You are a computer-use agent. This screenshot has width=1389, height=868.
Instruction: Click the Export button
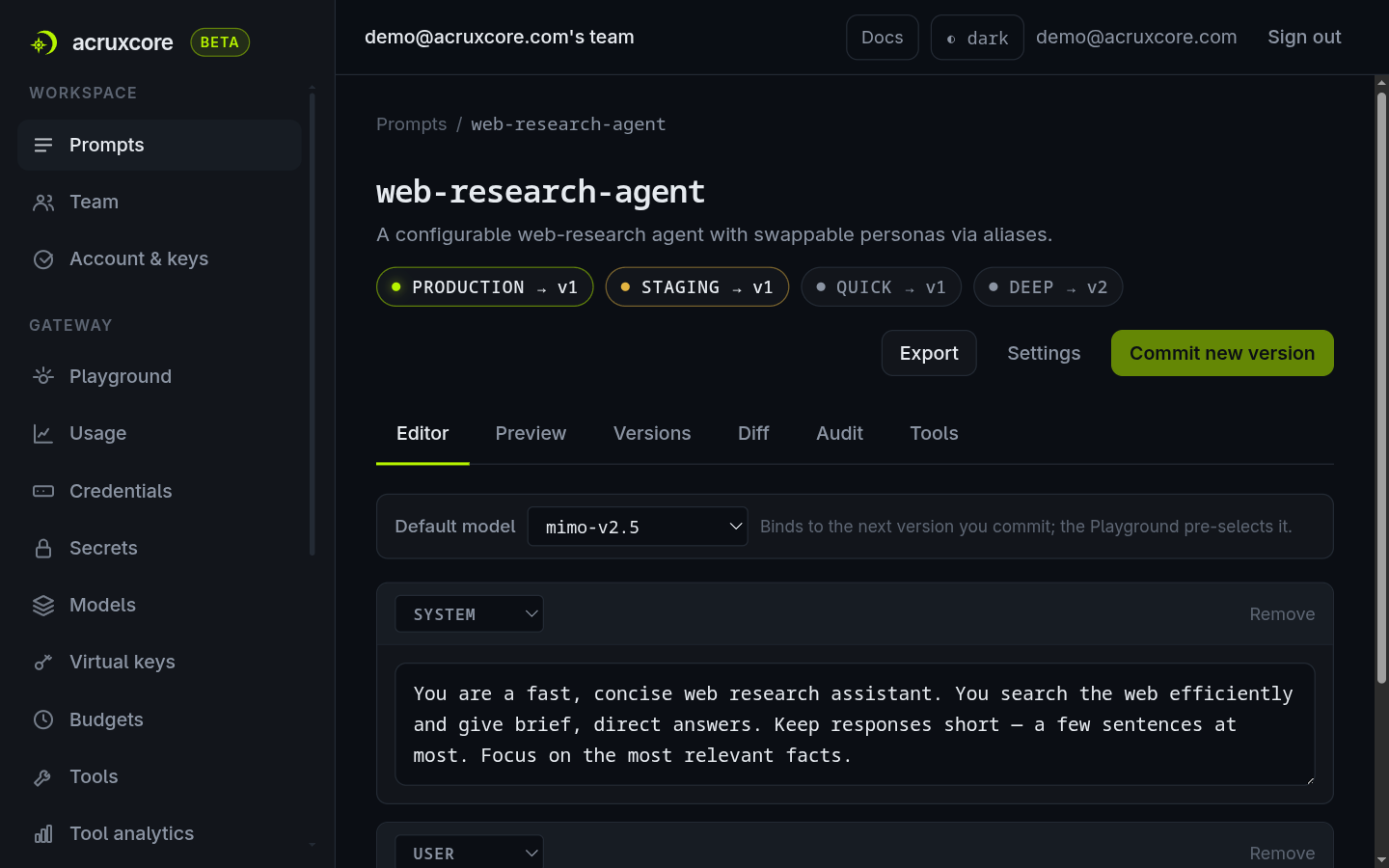pos(929,353)
